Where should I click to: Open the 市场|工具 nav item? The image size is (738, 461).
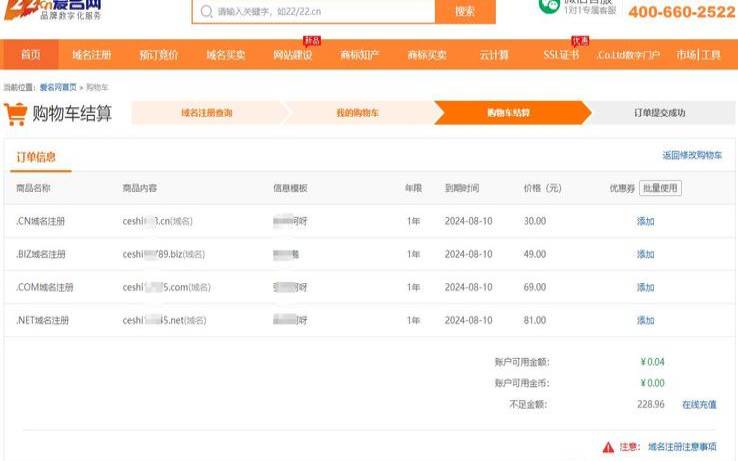pos(698,55)
